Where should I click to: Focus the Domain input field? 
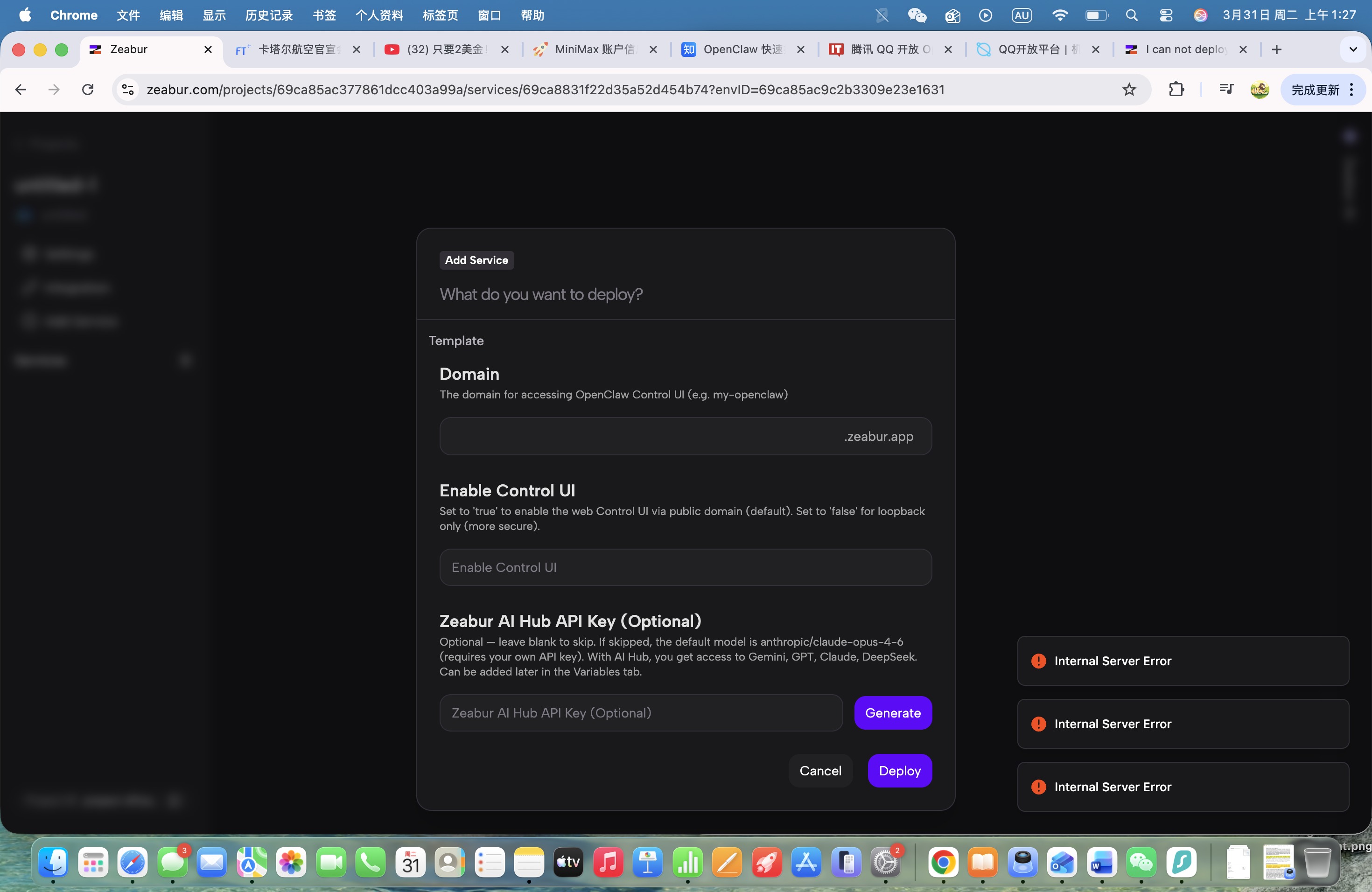pos(686,436)
